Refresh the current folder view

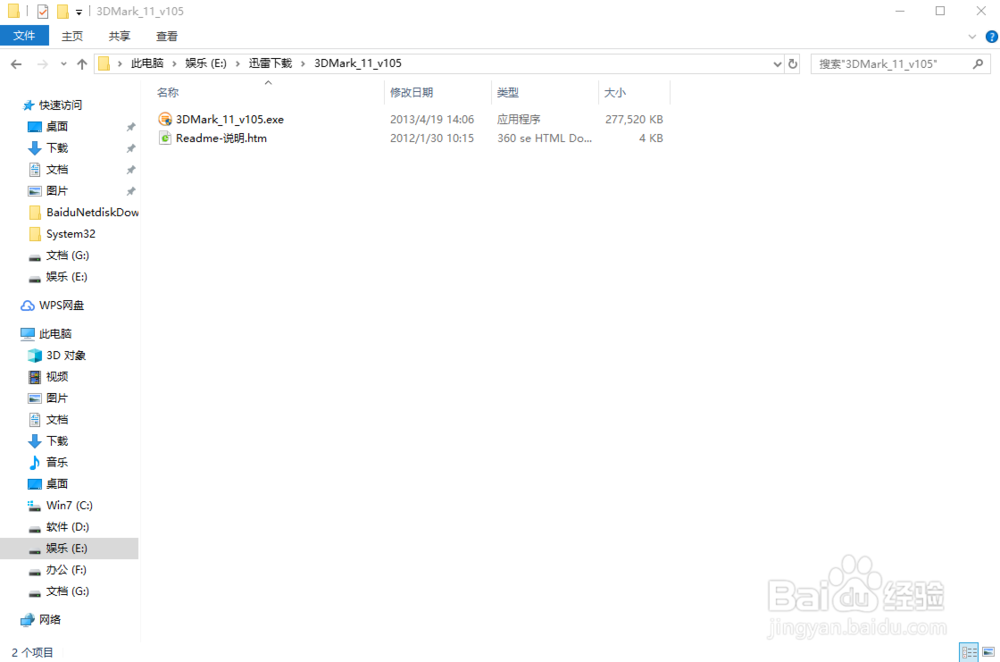click(793, 64)
